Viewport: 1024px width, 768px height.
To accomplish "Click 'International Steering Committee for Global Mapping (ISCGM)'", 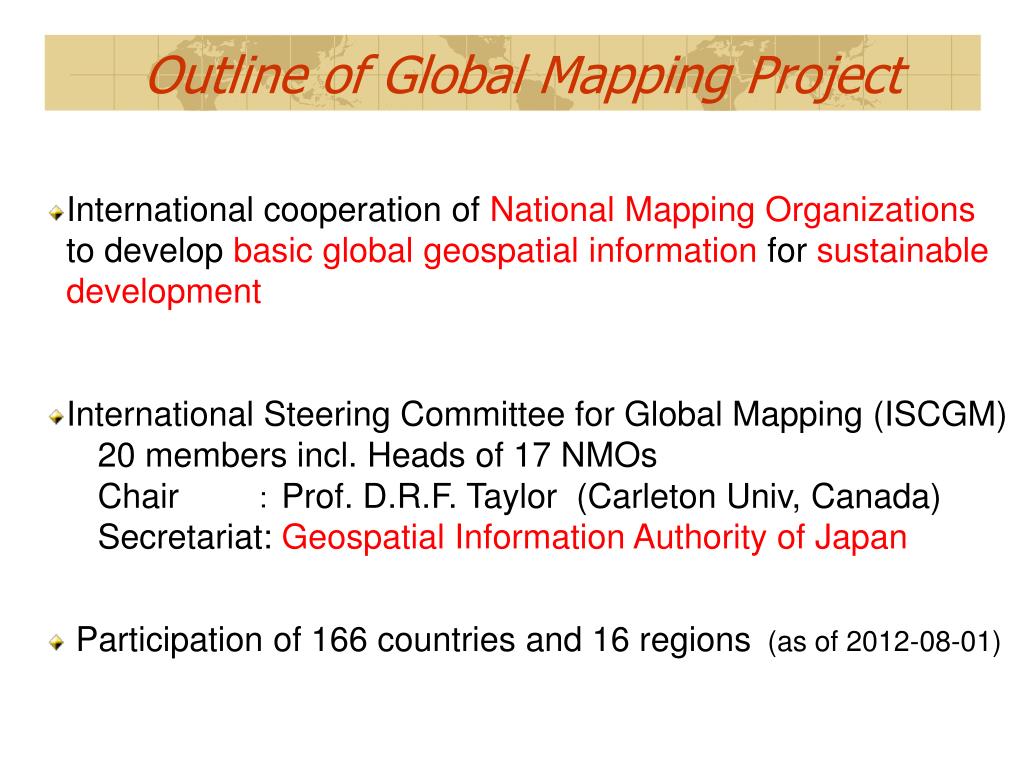I will 537,415.
